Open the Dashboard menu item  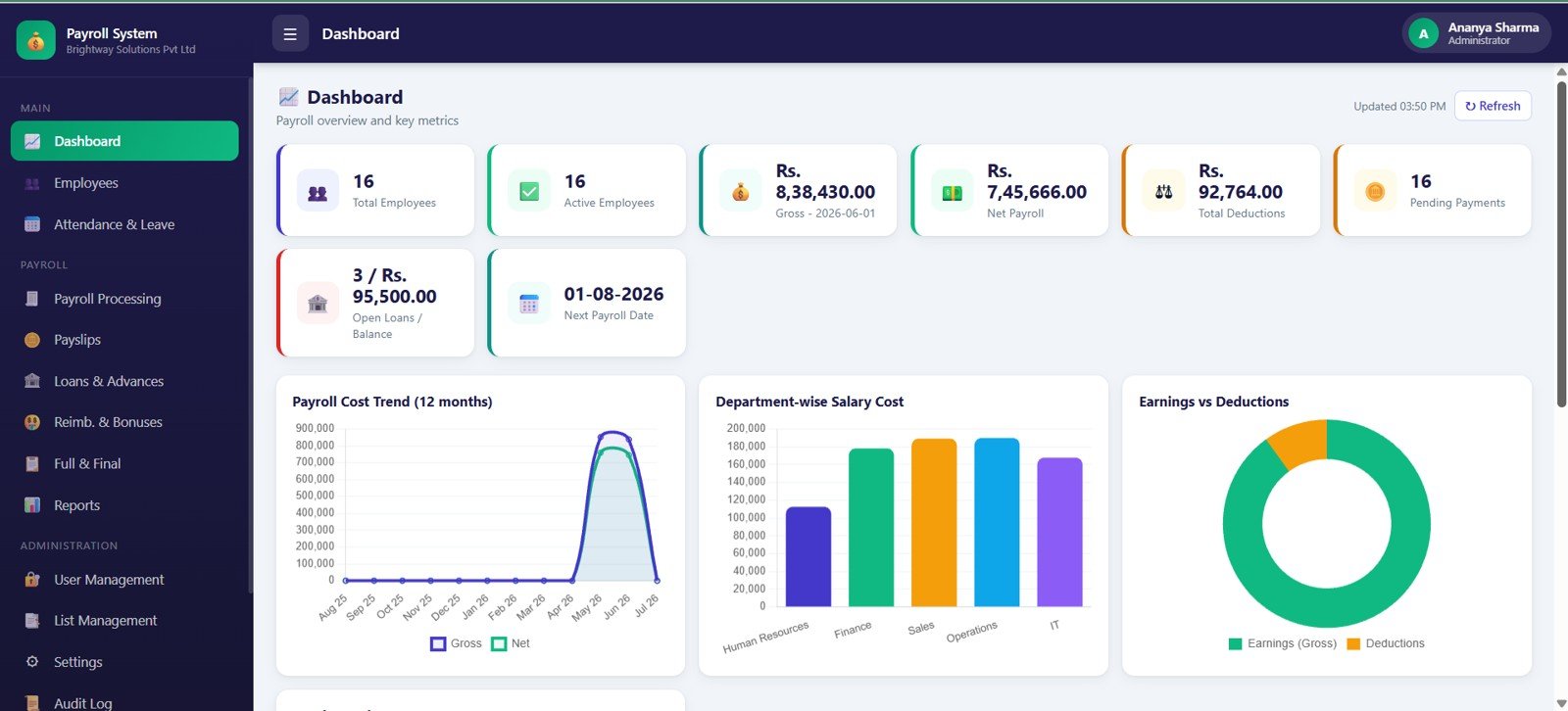pos(124,141)
